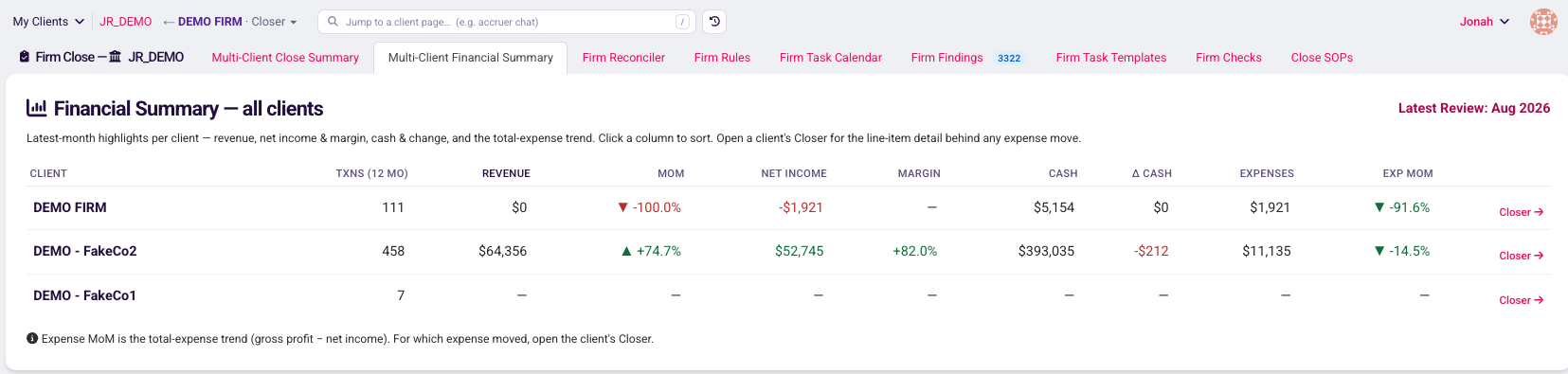Image resolution: width=1568 pixels, height=374 pixels.
Task: Open the Firm Task Templates tab
Action: tap(1111, 58)
